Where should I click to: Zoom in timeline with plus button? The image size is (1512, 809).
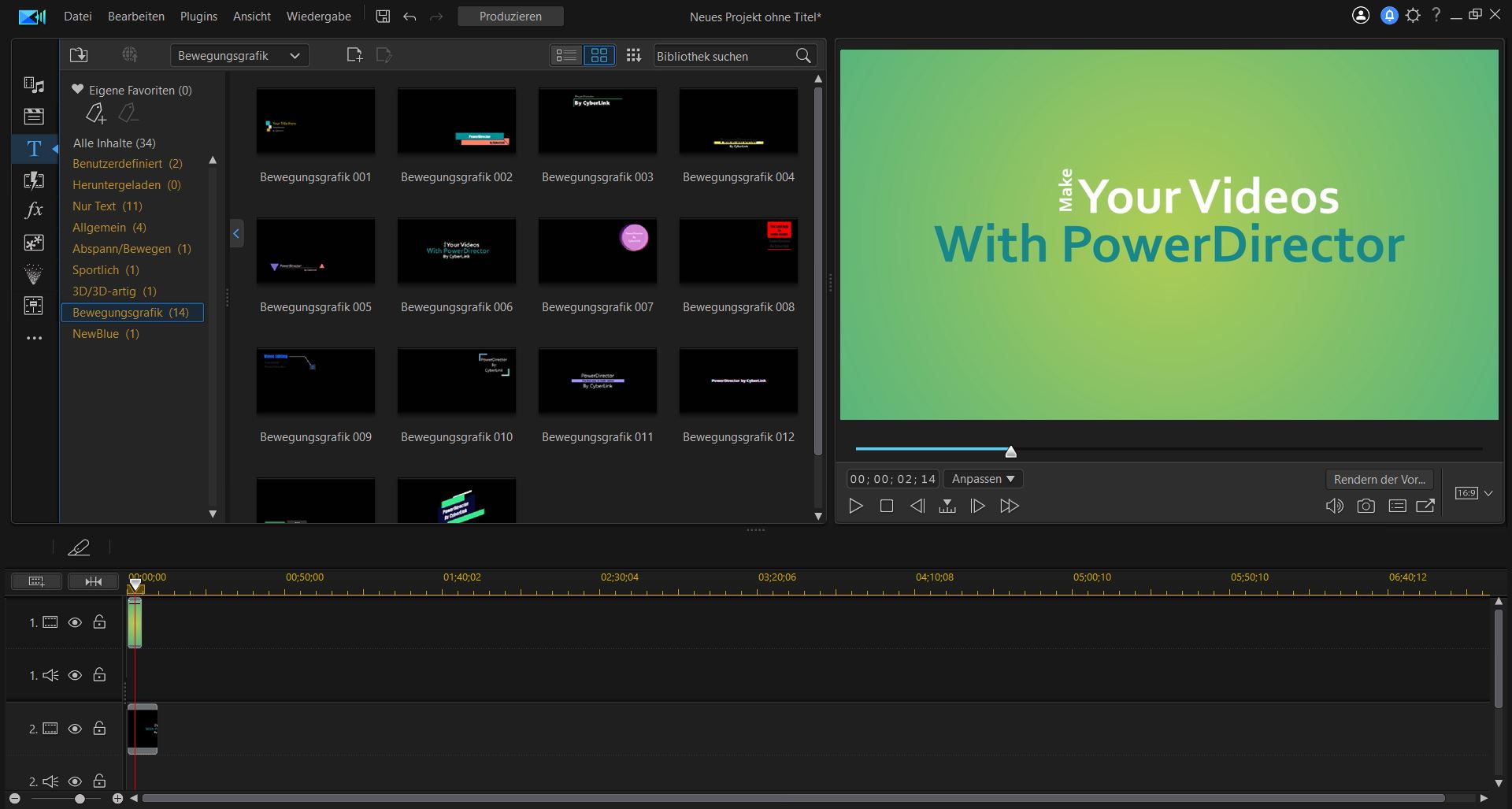click(117, 799)
